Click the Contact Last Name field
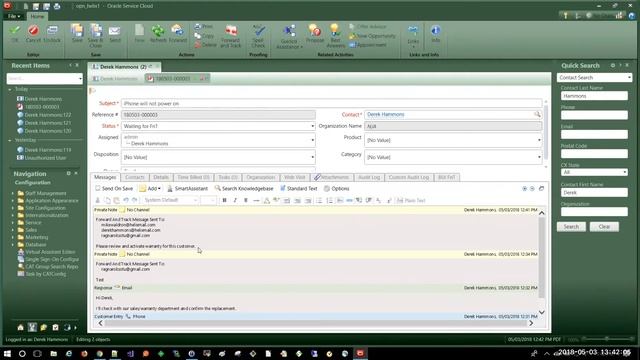The width and height of the screenshot is (640, 360). [x=594, y=96]
